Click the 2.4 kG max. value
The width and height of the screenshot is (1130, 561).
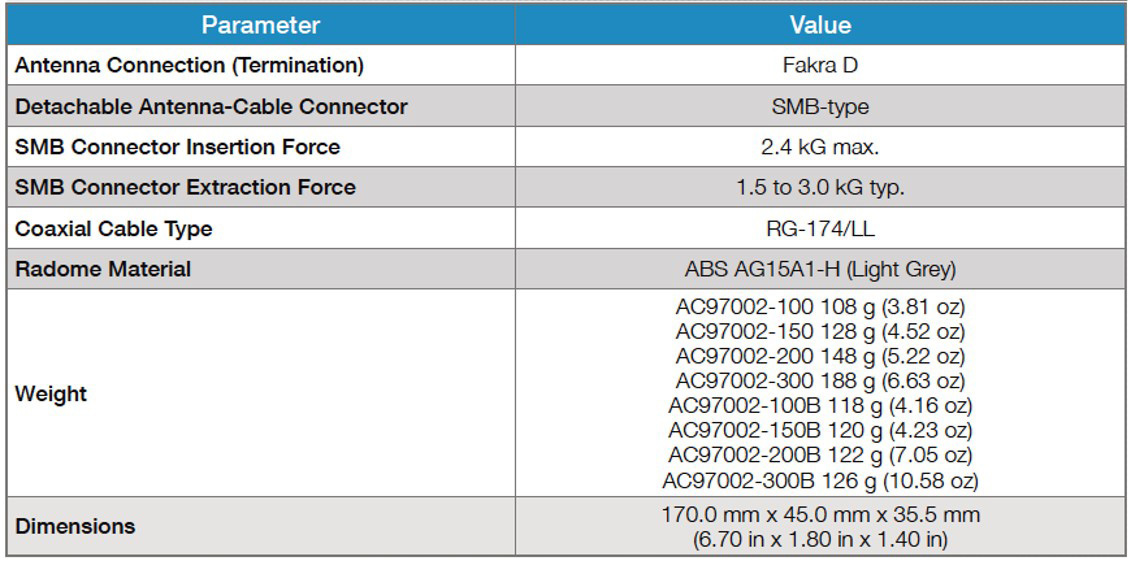pos(820,147)
